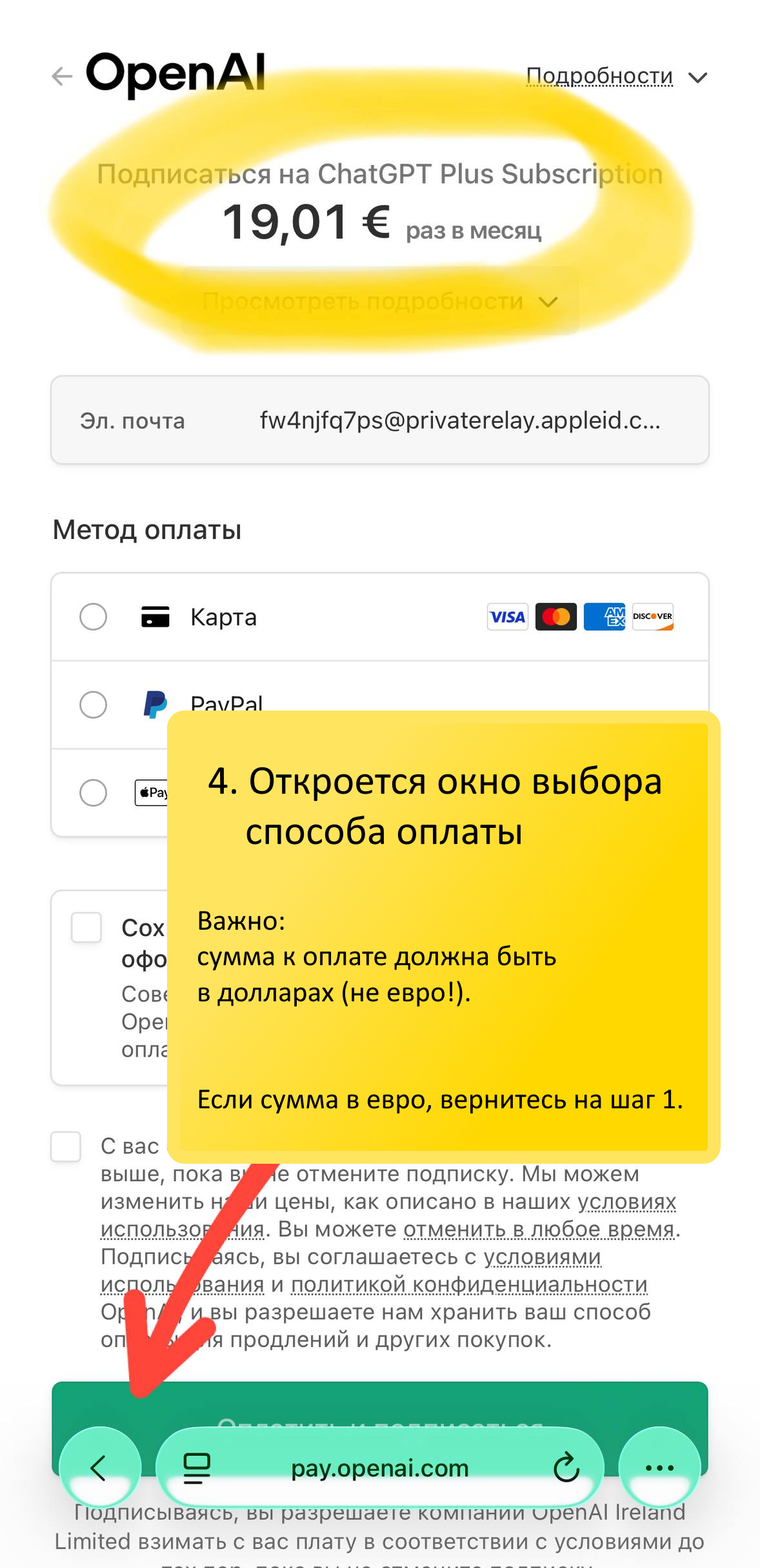Tap the credit card icon beside Карта

click(x=155, y=617)
